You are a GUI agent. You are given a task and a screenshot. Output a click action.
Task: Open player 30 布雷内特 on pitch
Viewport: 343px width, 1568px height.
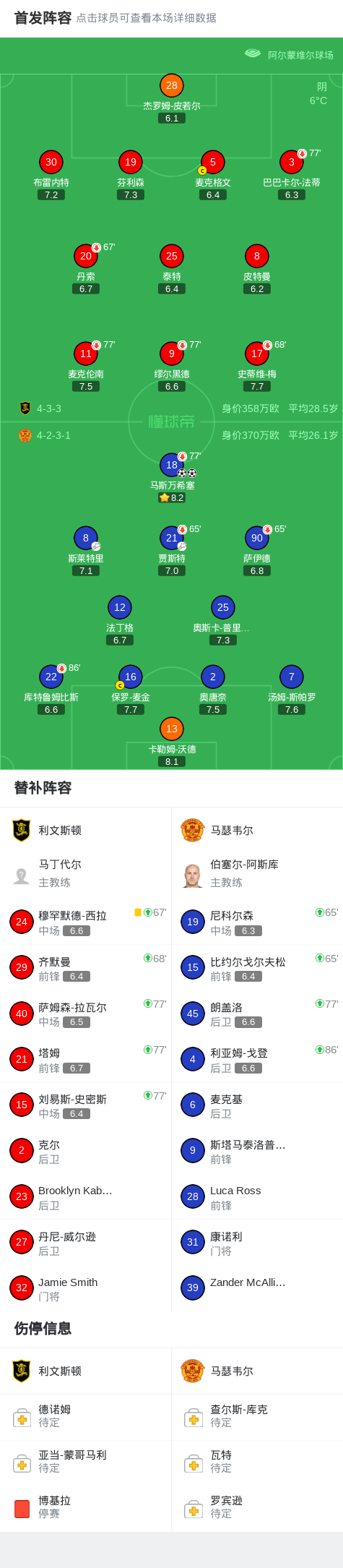51,162
